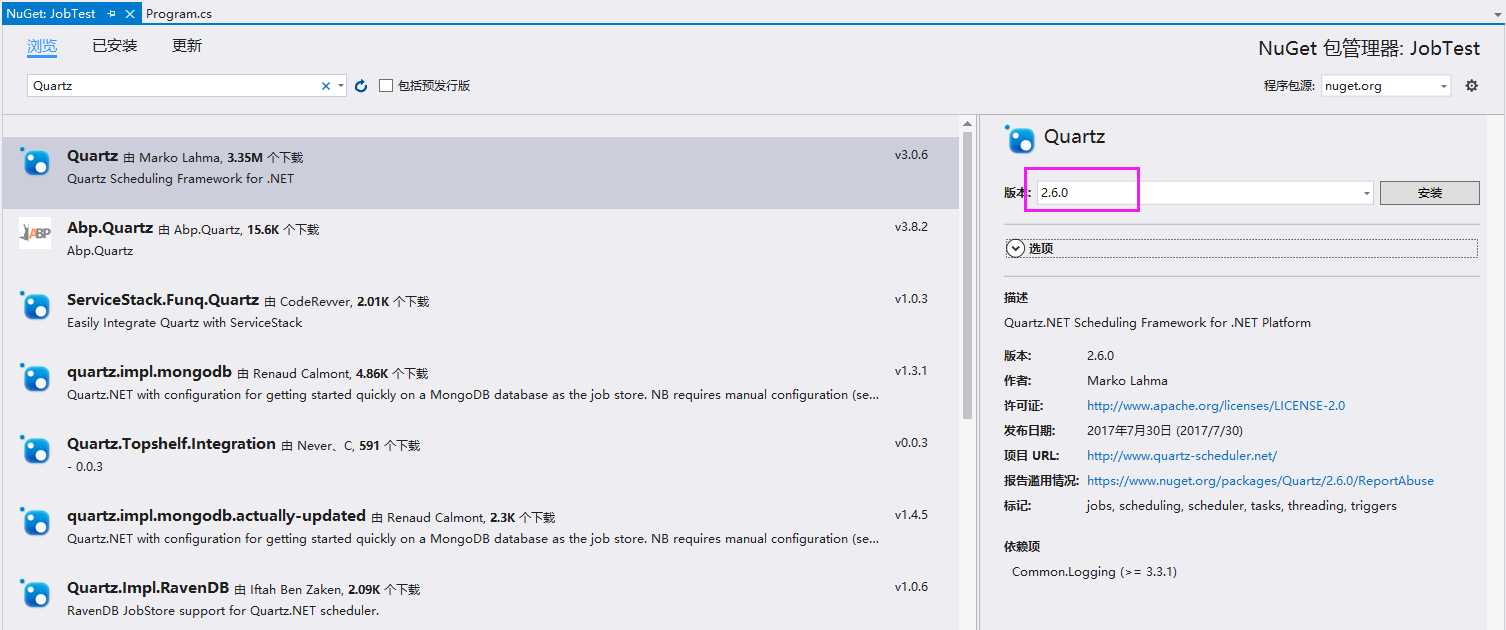Viewport: 1506px width, 630px height.
Task: Click the 'Quartz Scheduling Framework for .NET' description
Action: pyautogui.click(x=180, y=179)
